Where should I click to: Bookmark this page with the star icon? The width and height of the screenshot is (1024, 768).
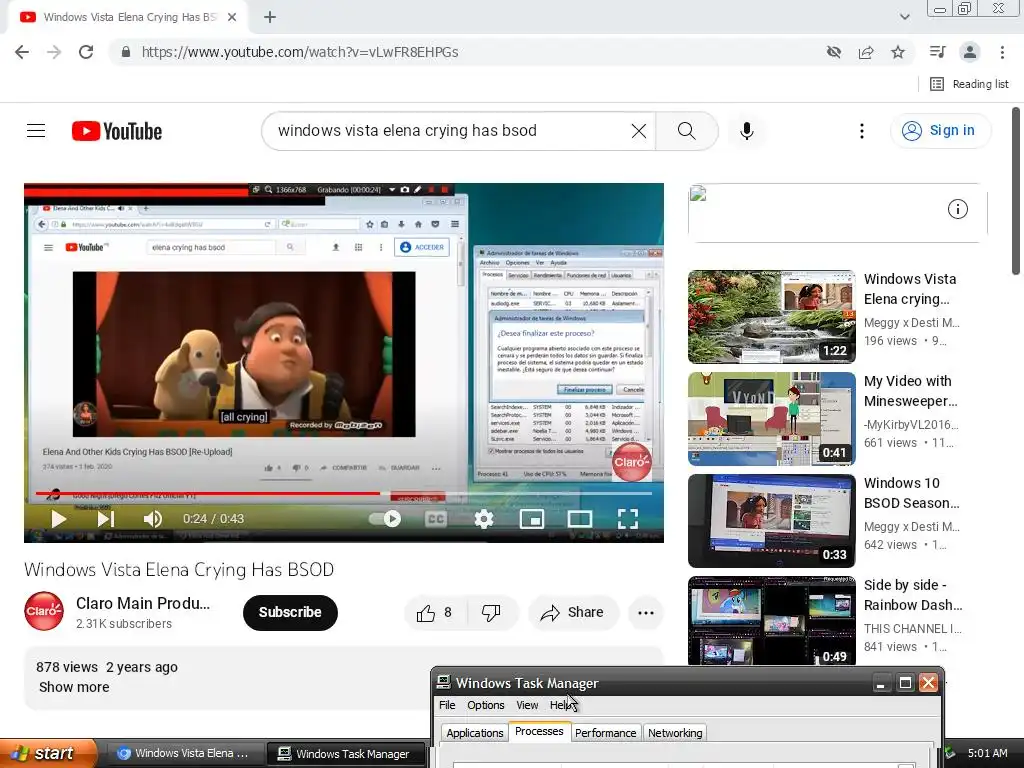click(x=898, y=52)
